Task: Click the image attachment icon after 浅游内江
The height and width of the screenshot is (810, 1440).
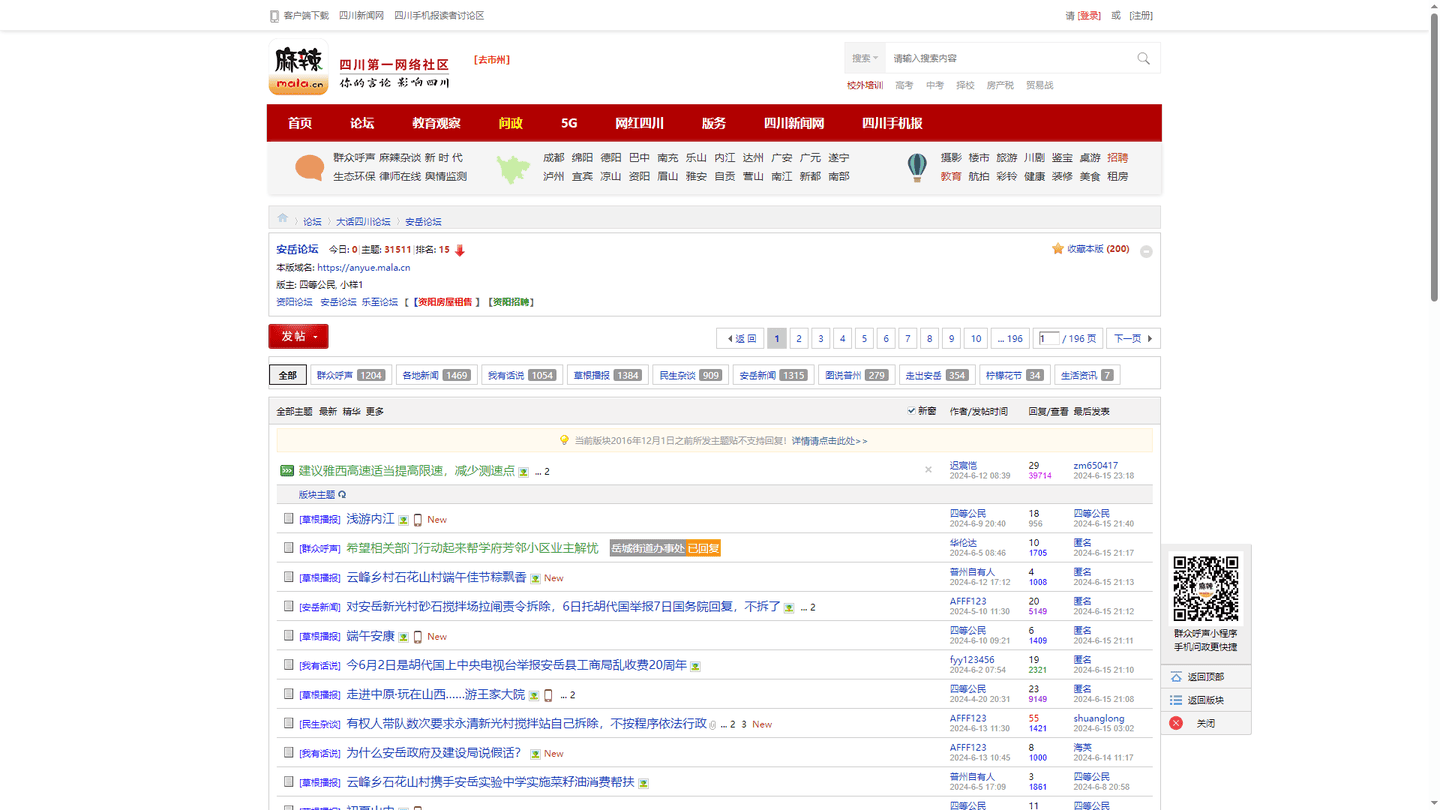Action: [x=403, y=520]
